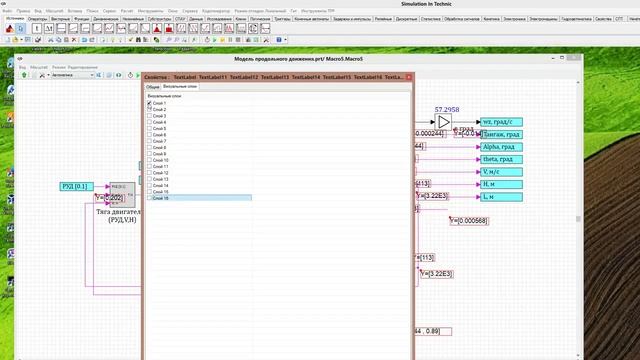Open the 'Автоматика' combo box in model window
Screen dimensions: 640x360
[72, 75]
